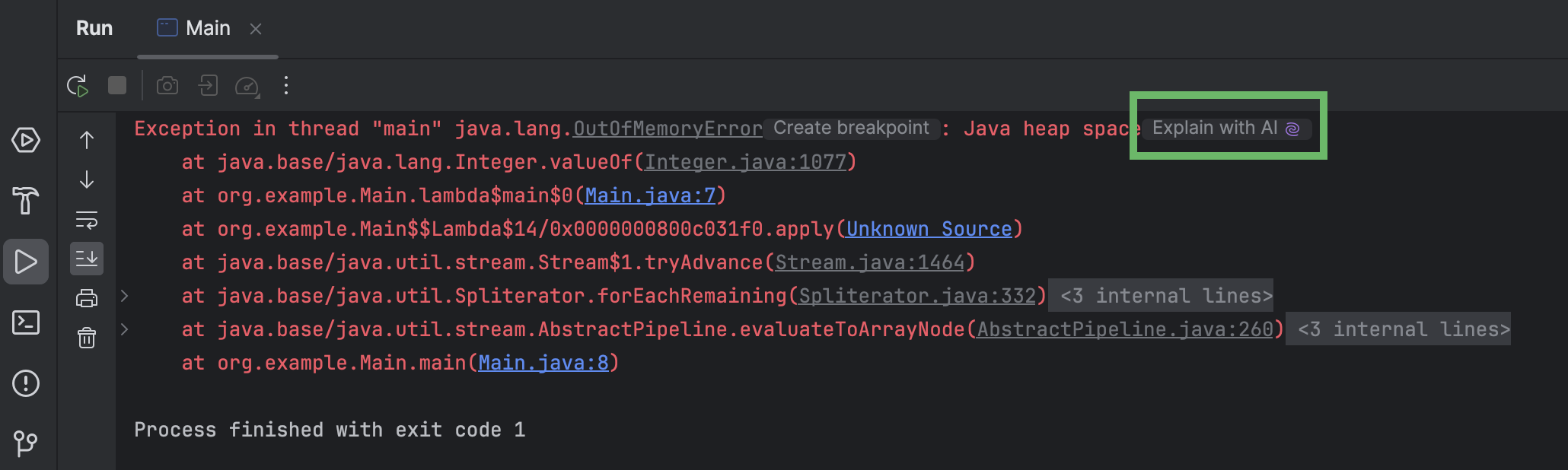Close the Main run tab
This screenshot has height=470, width=1568.
click(256, 29)
